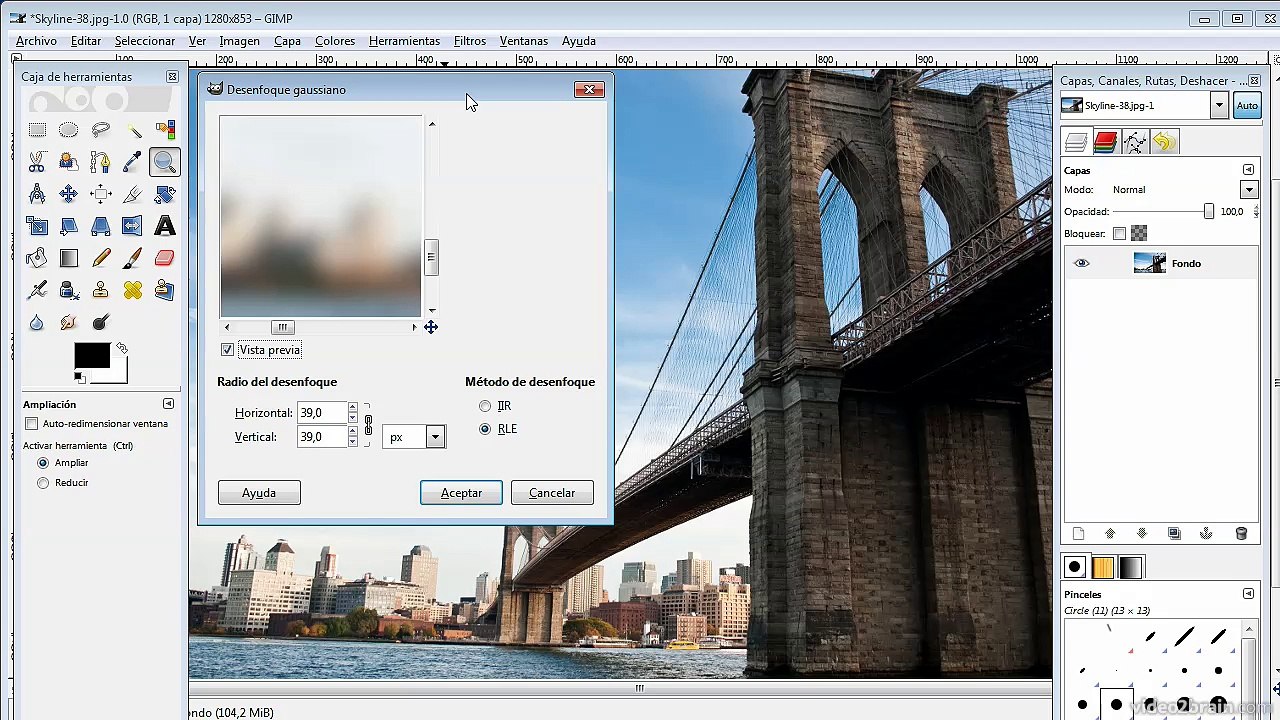Viewport: 1280px width, 720px height.
Task: Click Aceptar to apply the blur
Action: tap(461, 493)
